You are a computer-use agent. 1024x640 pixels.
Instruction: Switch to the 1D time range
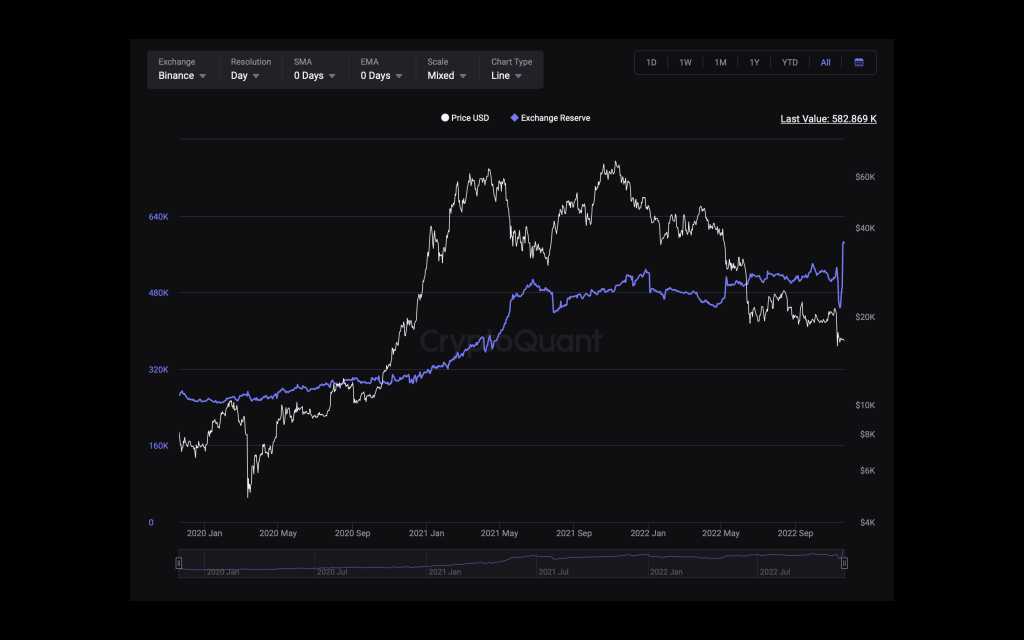click(x=651, y=62)
